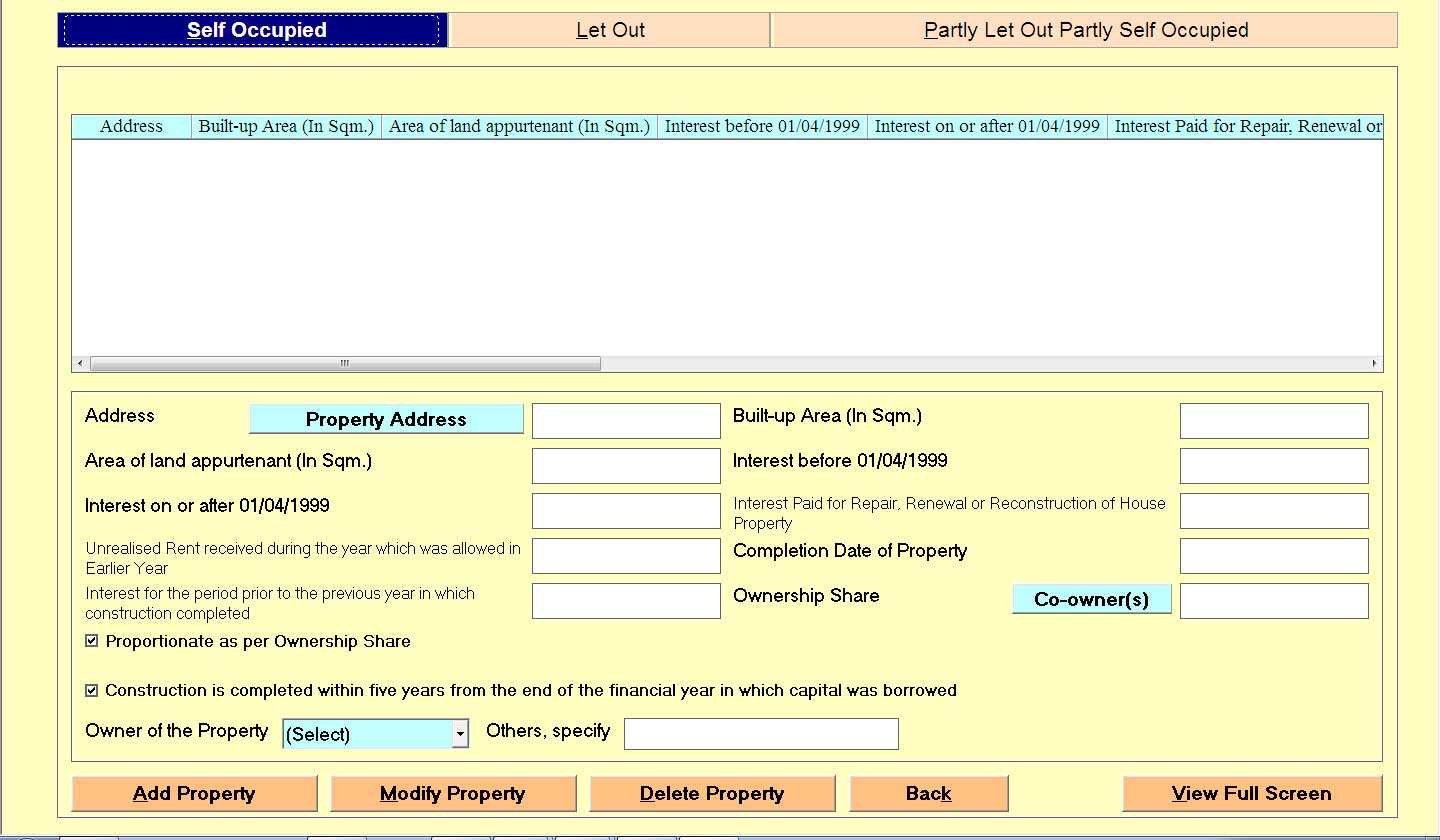Open View Full Screen

1252,794
